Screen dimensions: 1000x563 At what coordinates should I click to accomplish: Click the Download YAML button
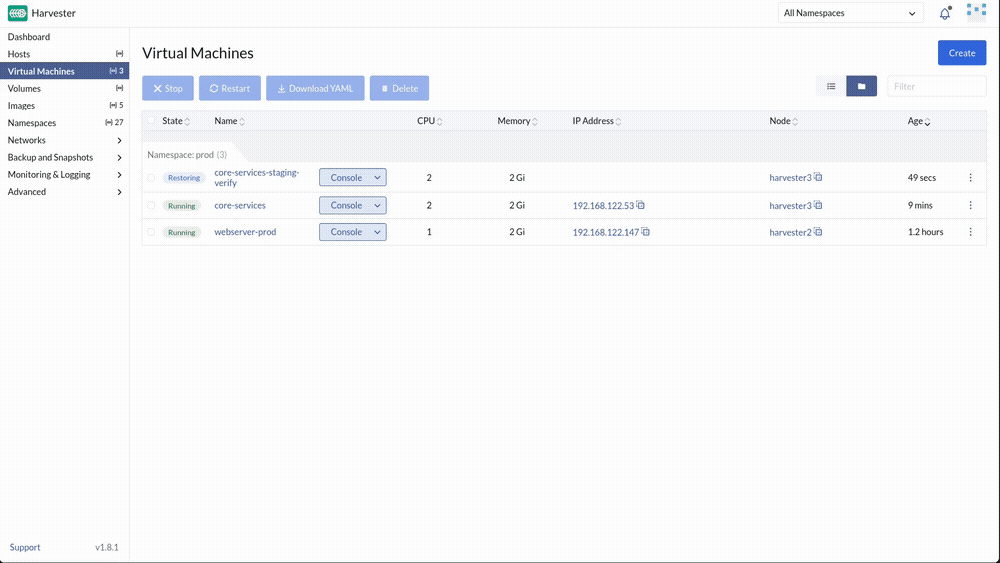coord(315,88)
